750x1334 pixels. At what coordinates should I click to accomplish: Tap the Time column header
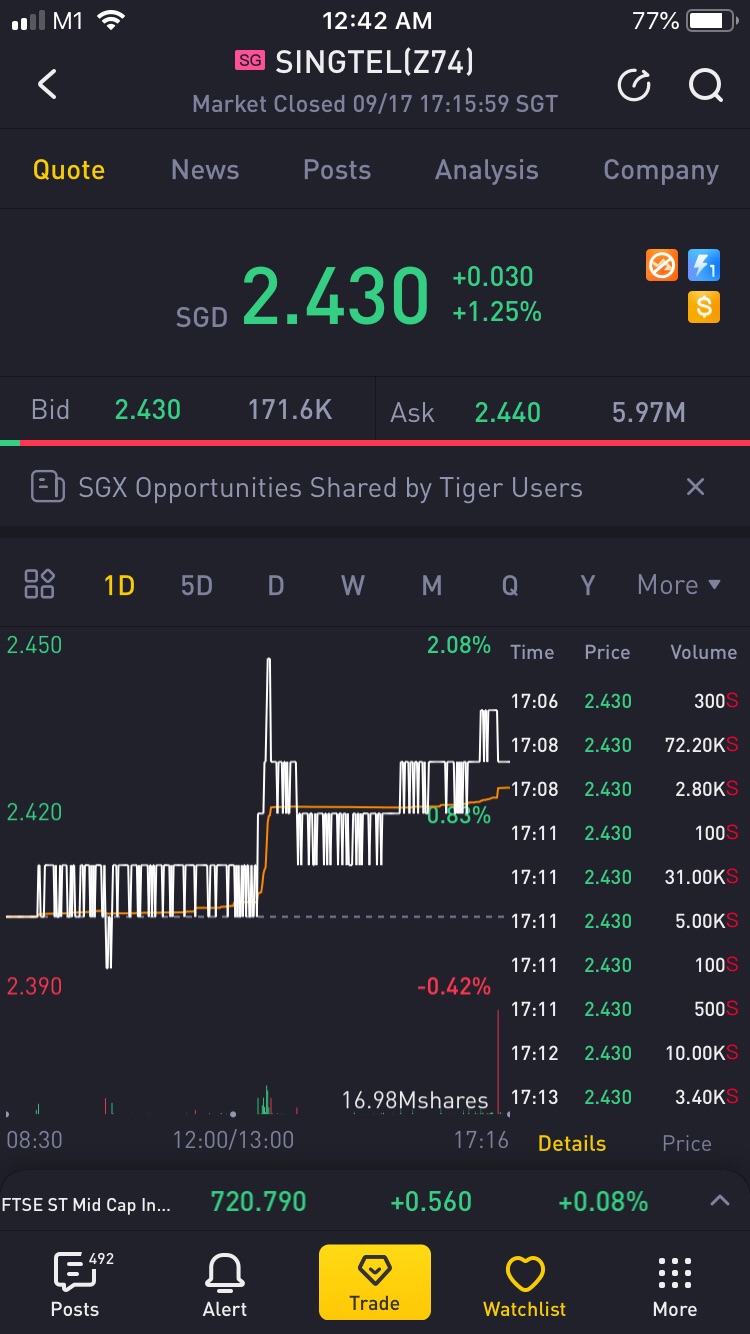pos(532,652)
